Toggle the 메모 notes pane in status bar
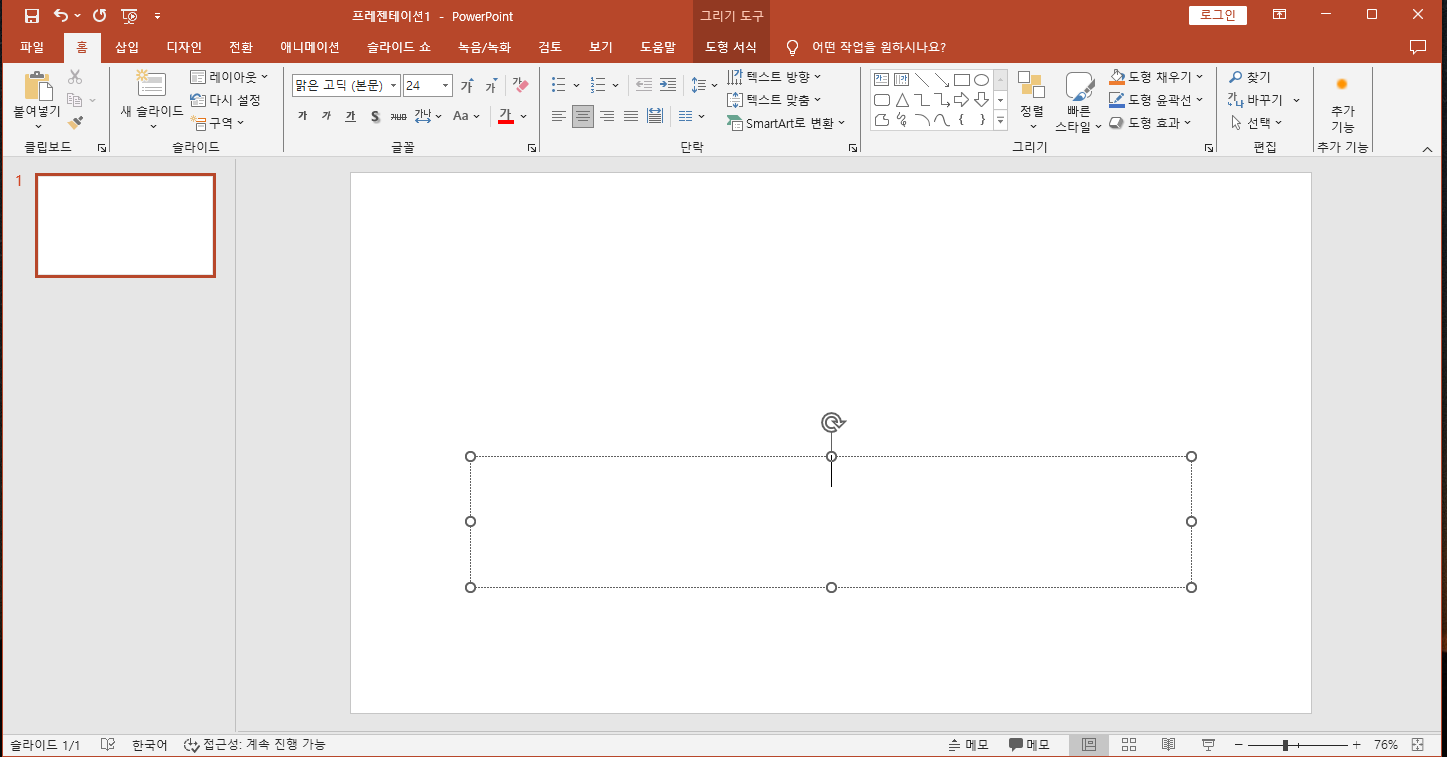Viewport: 1447px width, 757px height. pyautogui.click(x=969, y=745)
